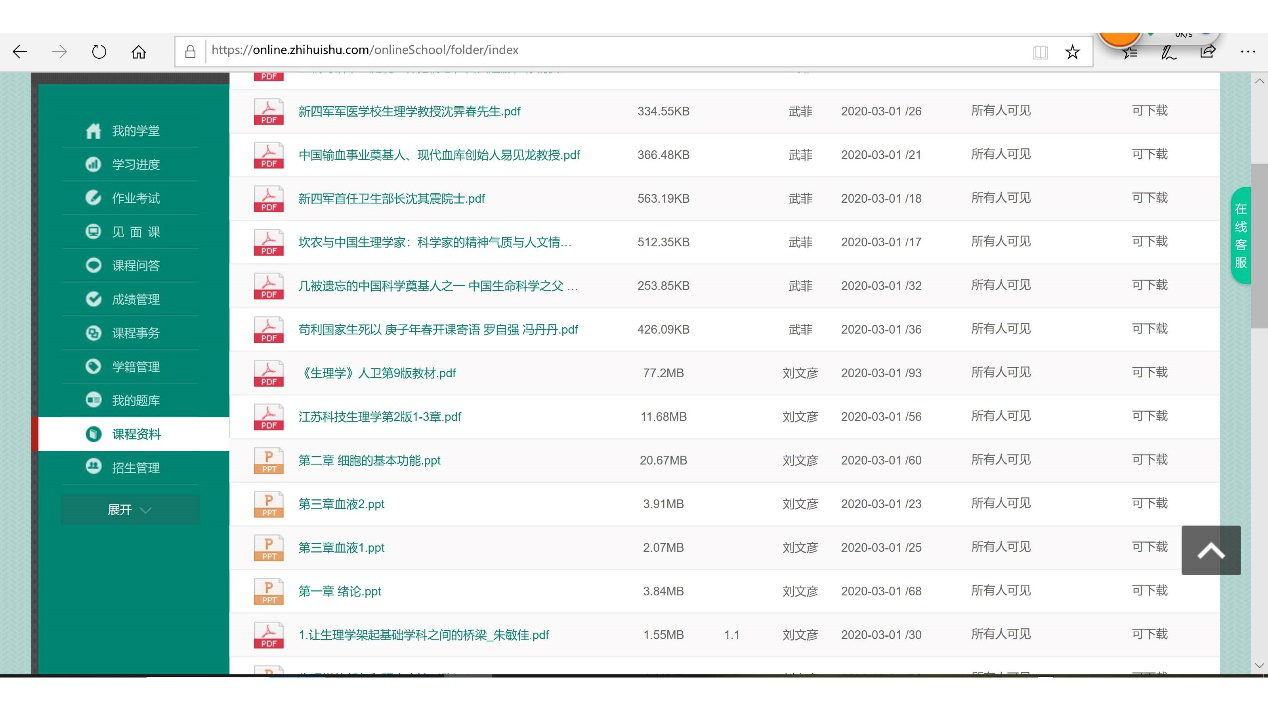
Task: Open 成绩管理 from sidebar
Action: pyautogui.click(x=135, y=299)
